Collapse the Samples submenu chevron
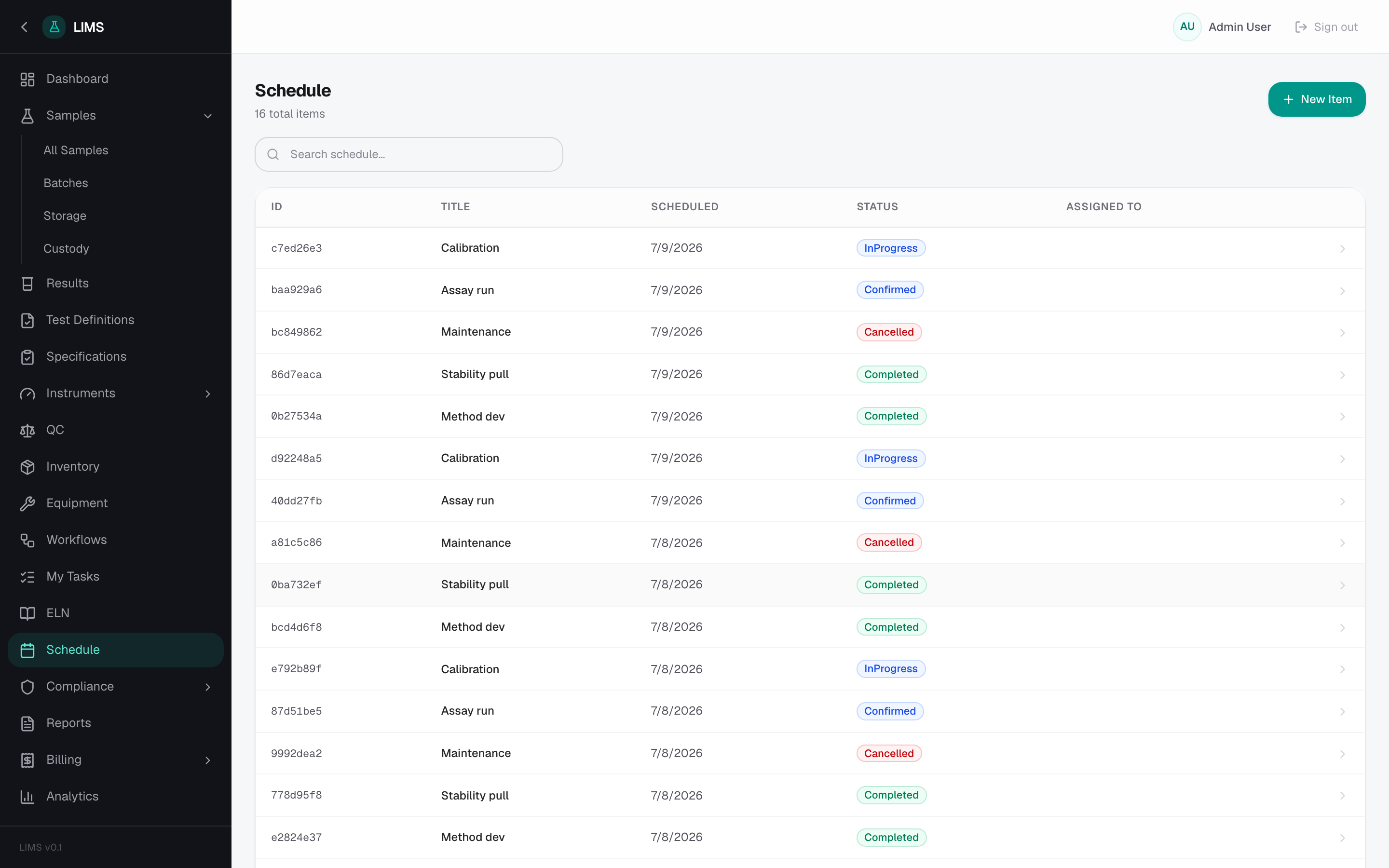The height and width of the screenshot is (868, 1389). click(208, 116)
